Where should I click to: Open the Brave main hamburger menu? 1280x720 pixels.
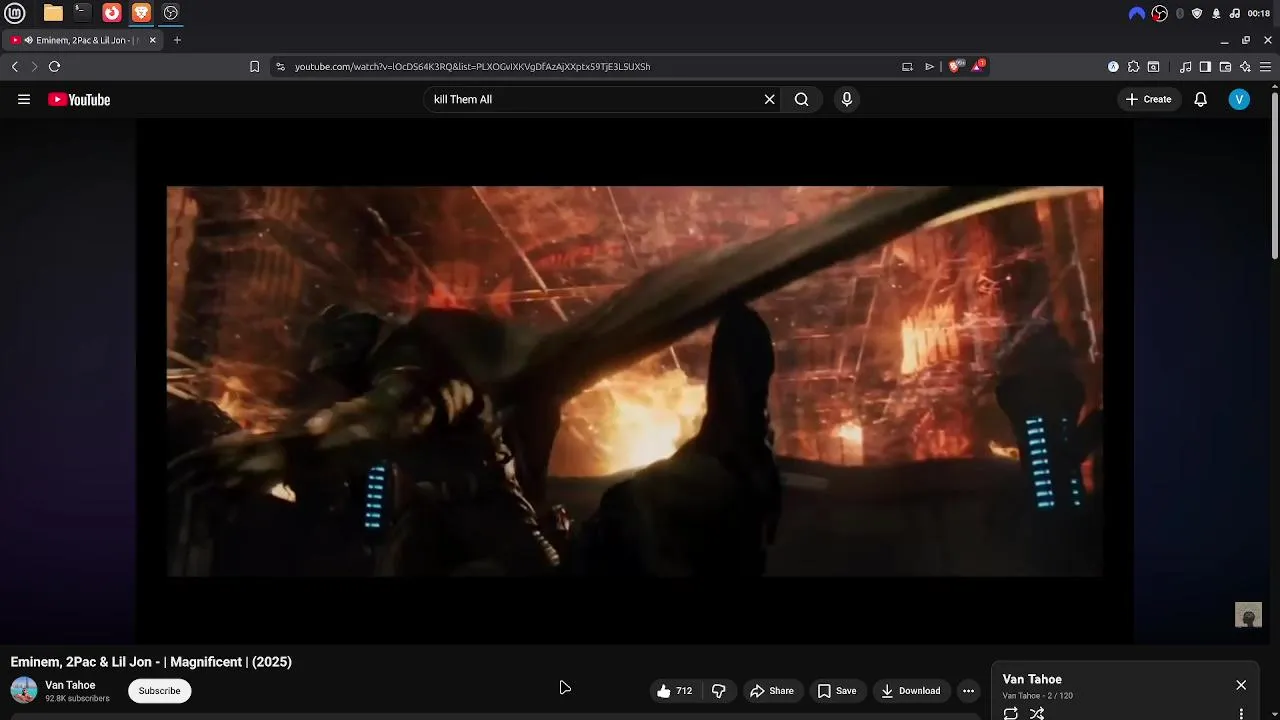[1265, 67]
